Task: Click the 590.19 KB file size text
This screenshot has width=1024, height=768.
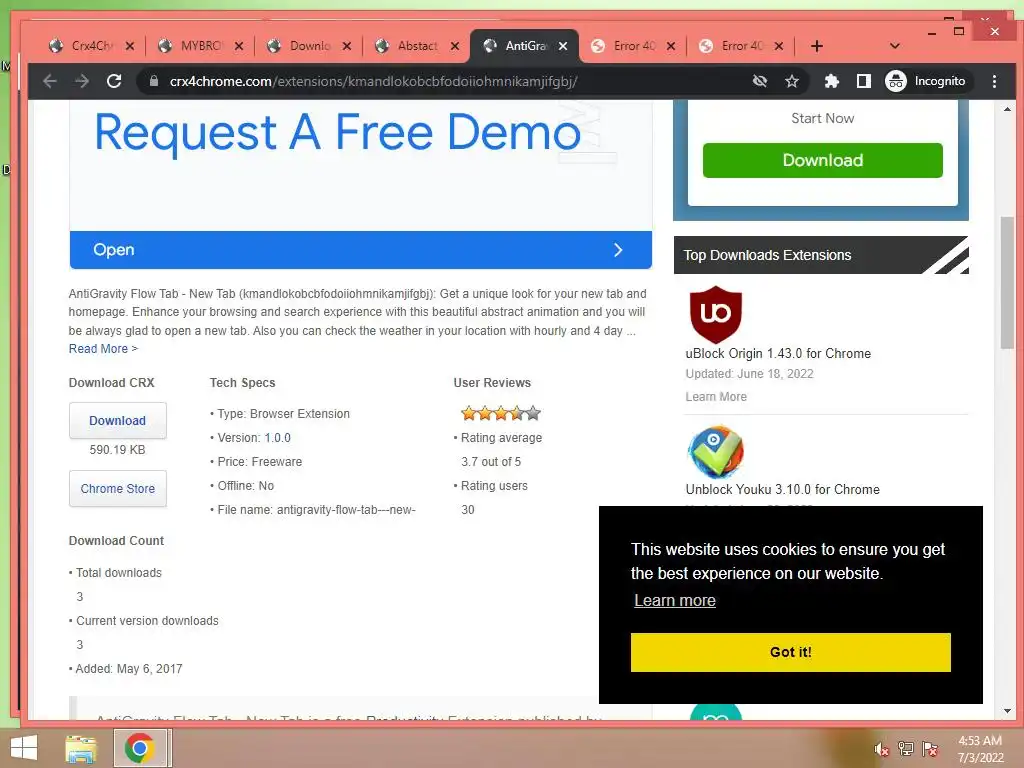Action: tap(118, 450)
